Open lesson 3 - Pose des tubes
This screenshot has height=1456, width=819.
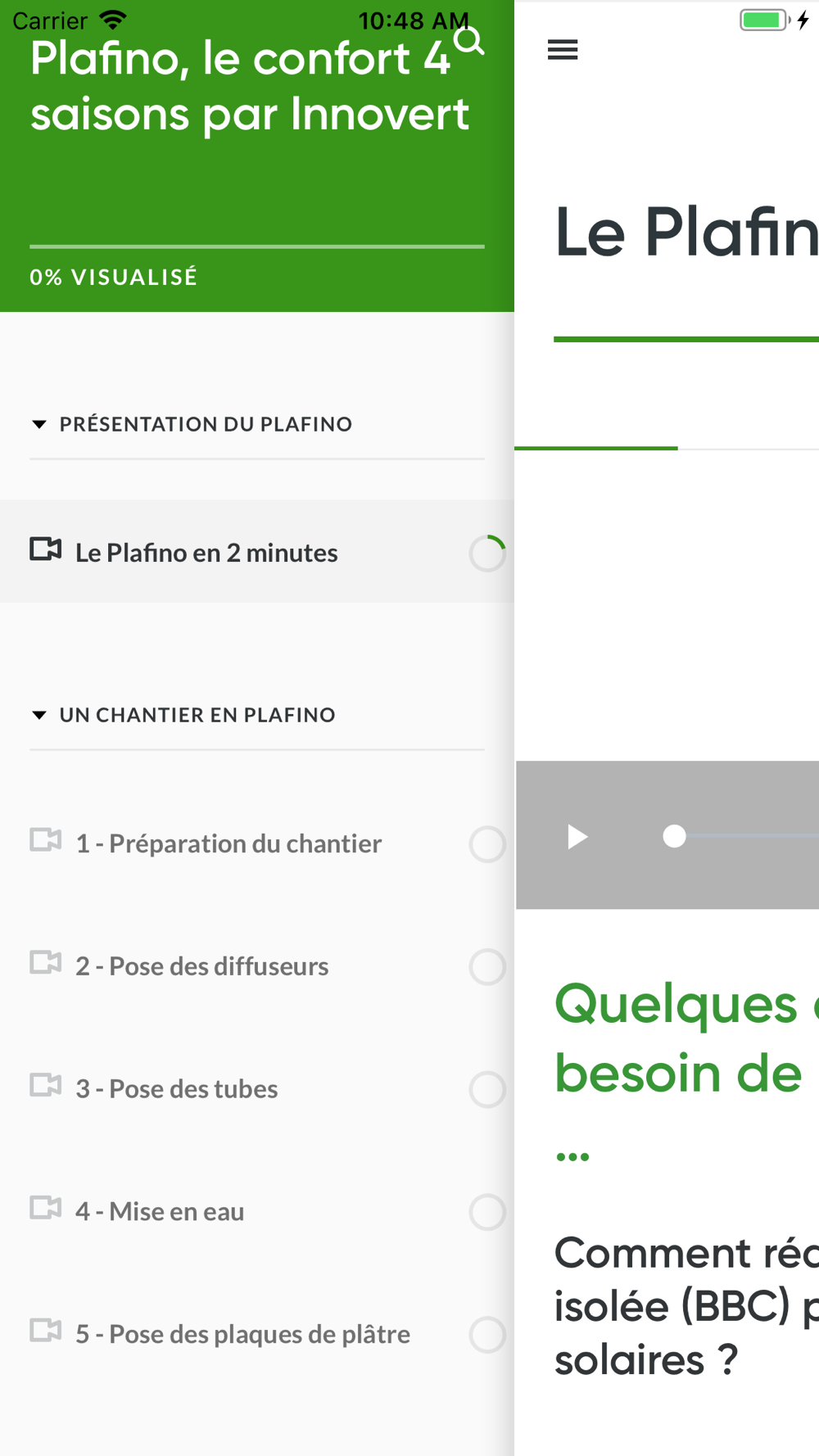click(x=177, y=1089)
